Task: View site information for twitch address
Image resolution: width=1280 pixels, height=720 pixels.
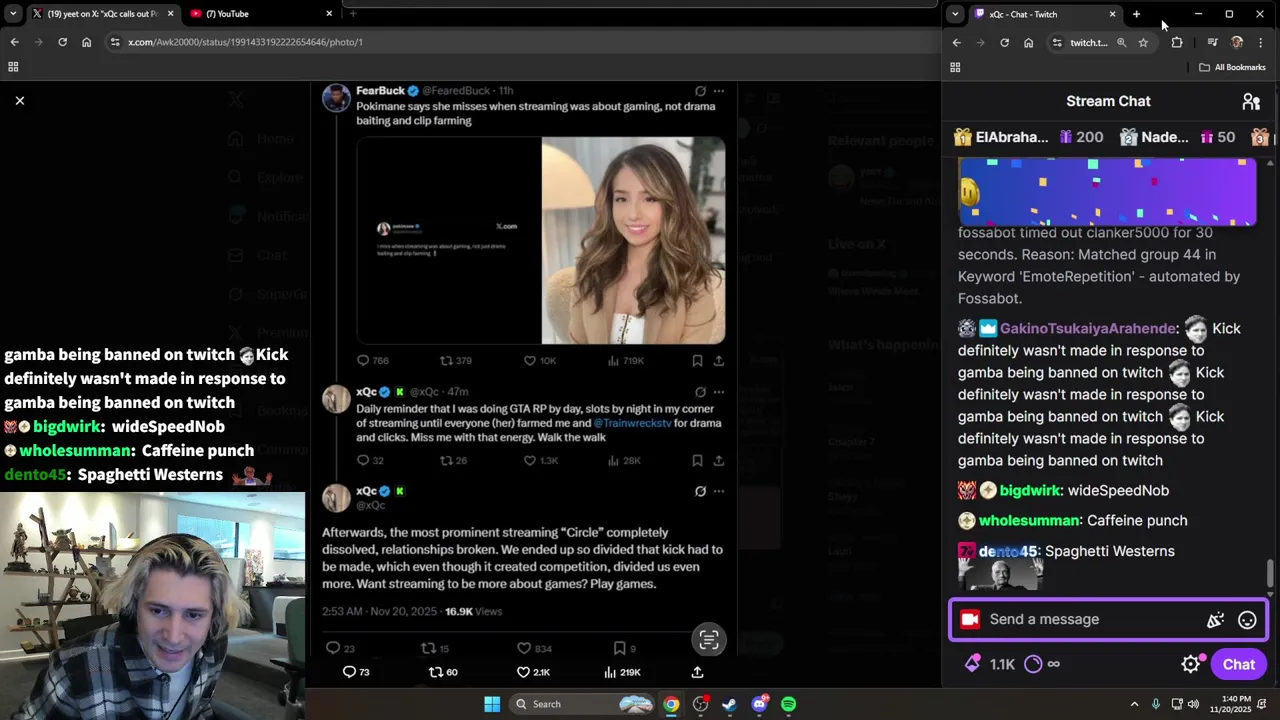Action: click(x=1057, y=42)
